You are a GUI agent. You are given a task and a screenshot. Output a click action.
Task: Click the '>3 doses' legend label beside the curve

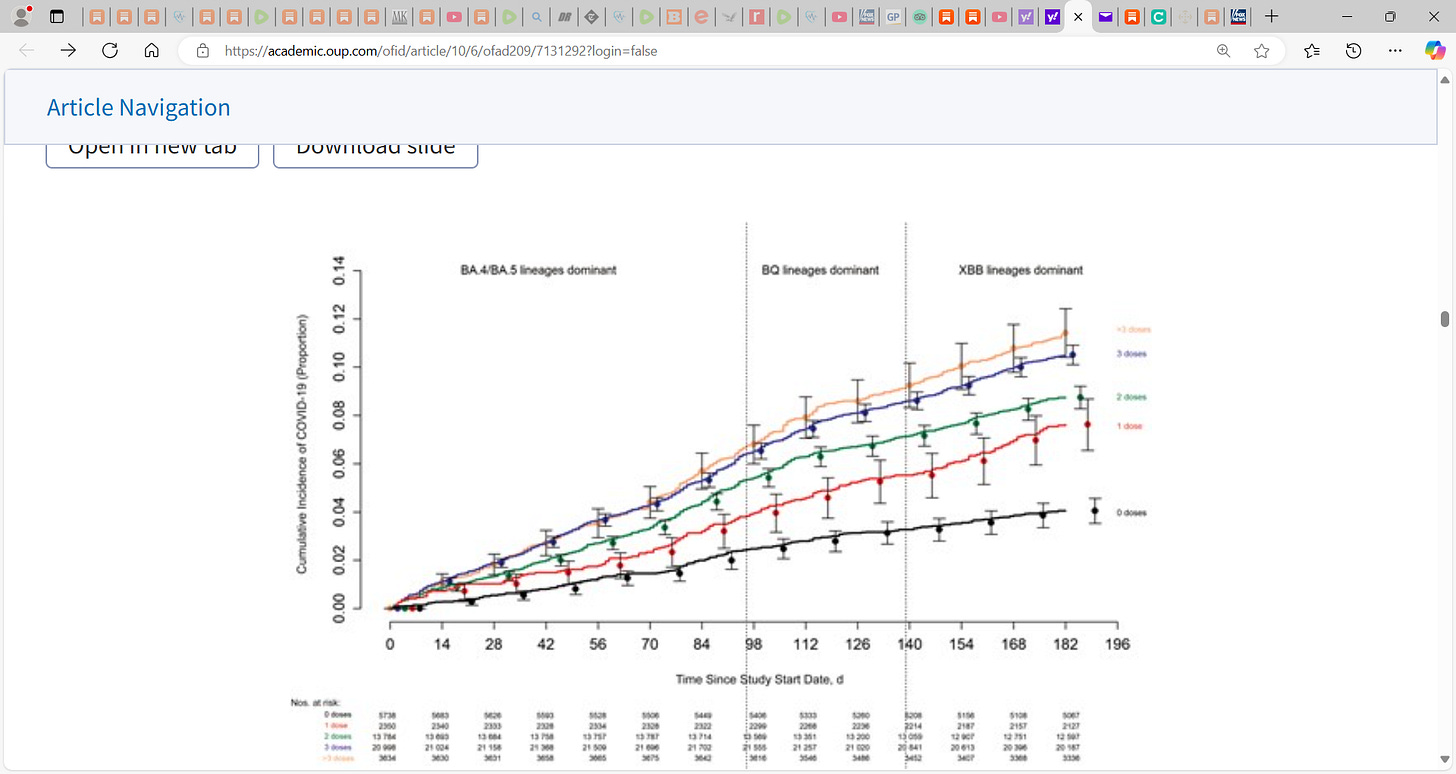tap(1134, 329)
